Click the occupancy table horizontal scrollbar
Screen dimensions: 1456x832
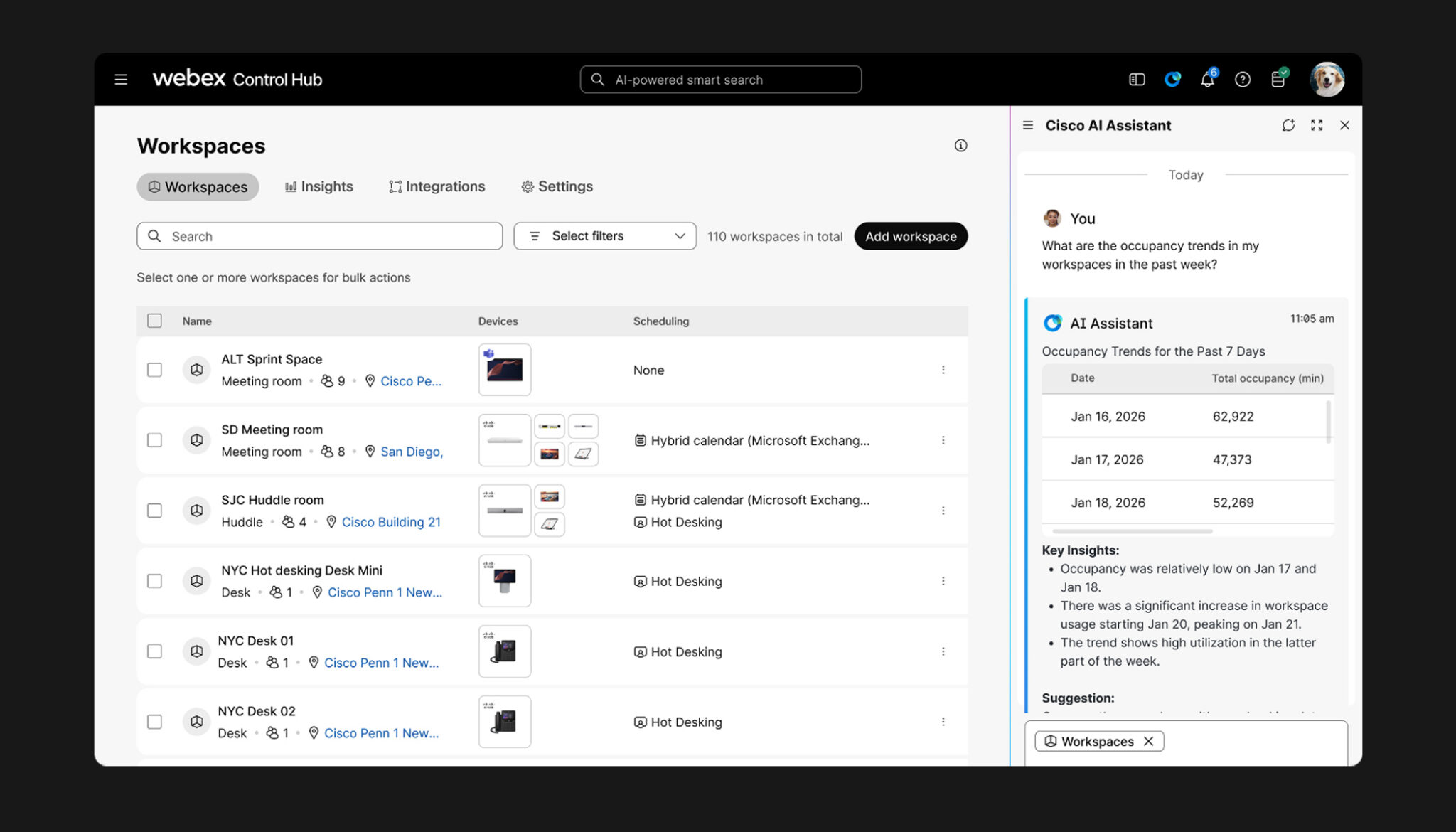click(x=1132, y=531)
